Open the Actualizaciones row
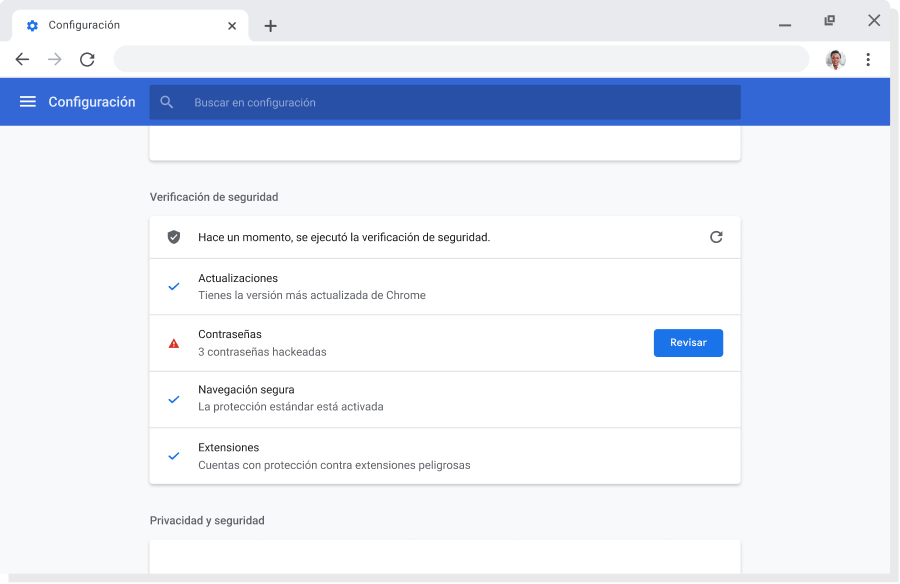 [444, 287]
